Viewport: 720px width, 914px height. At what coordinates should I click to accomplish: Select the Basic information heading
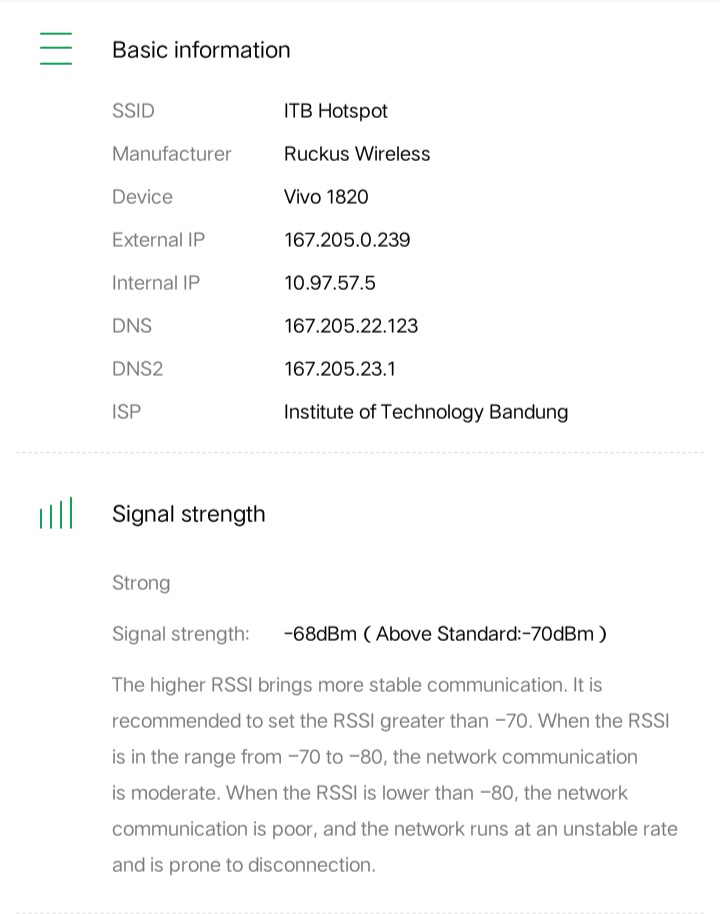(x=201, y=50)
